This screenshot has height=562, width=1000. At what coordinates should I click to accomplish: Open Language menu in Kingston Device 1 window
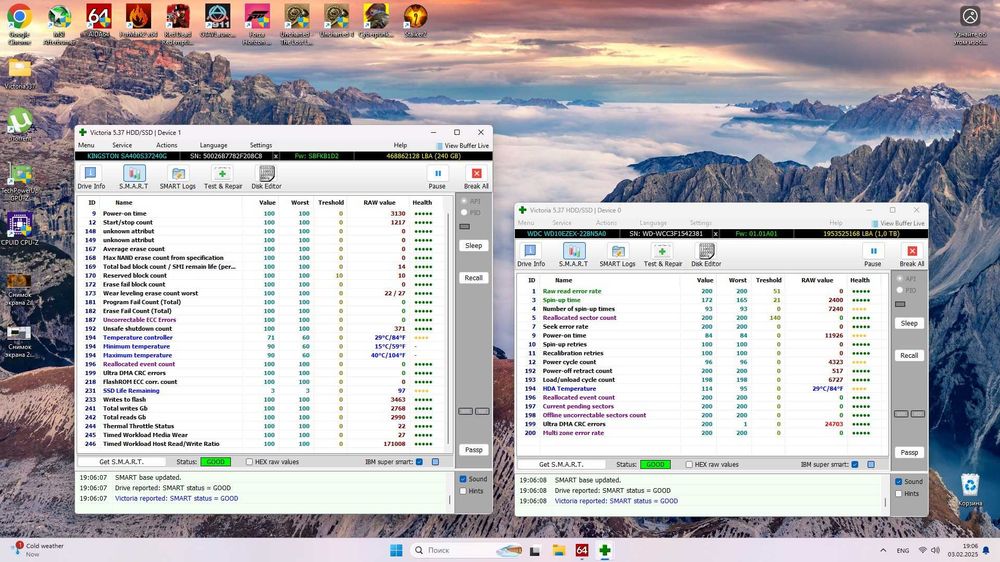click(x=213, y=145)
